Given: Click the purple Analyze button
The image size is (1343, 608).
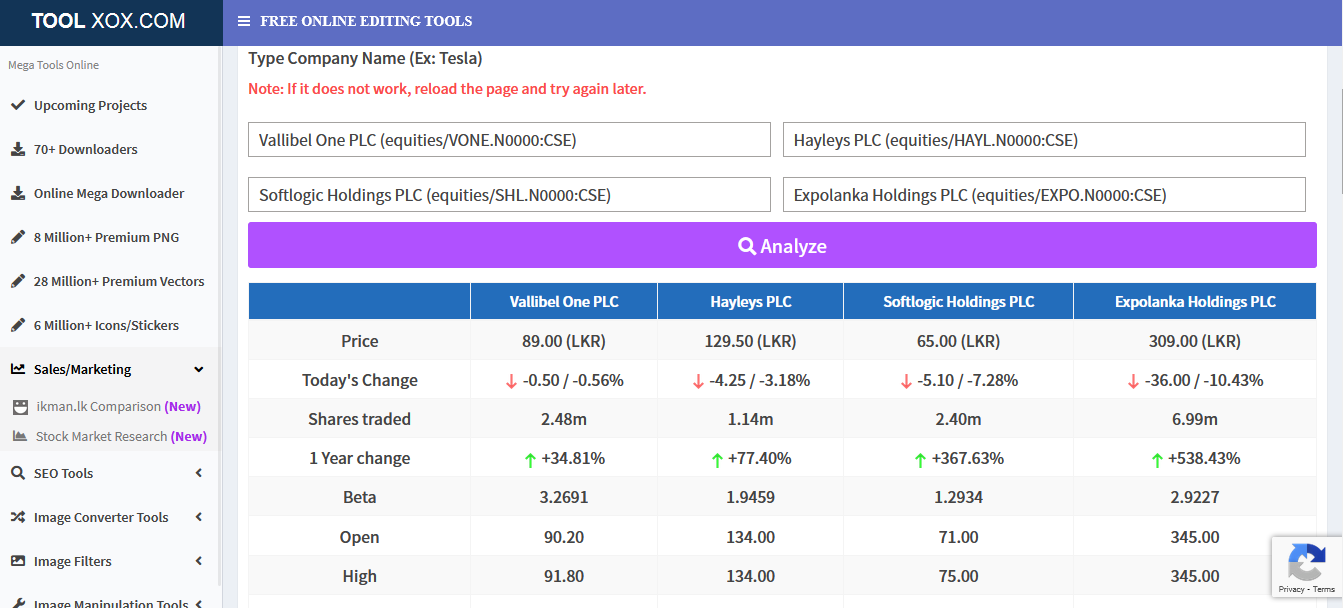Looking at the screenshot, I should pyautogui.click(x=782, y=245).
